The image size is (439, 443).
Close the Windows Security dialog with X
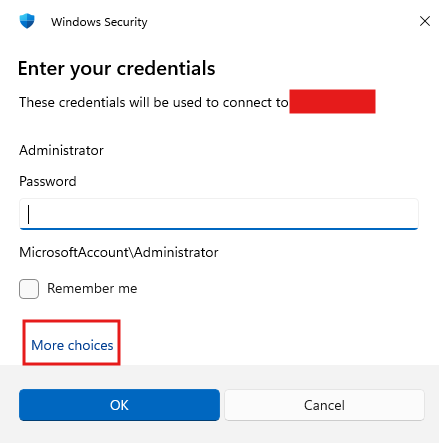coord(425,21)
